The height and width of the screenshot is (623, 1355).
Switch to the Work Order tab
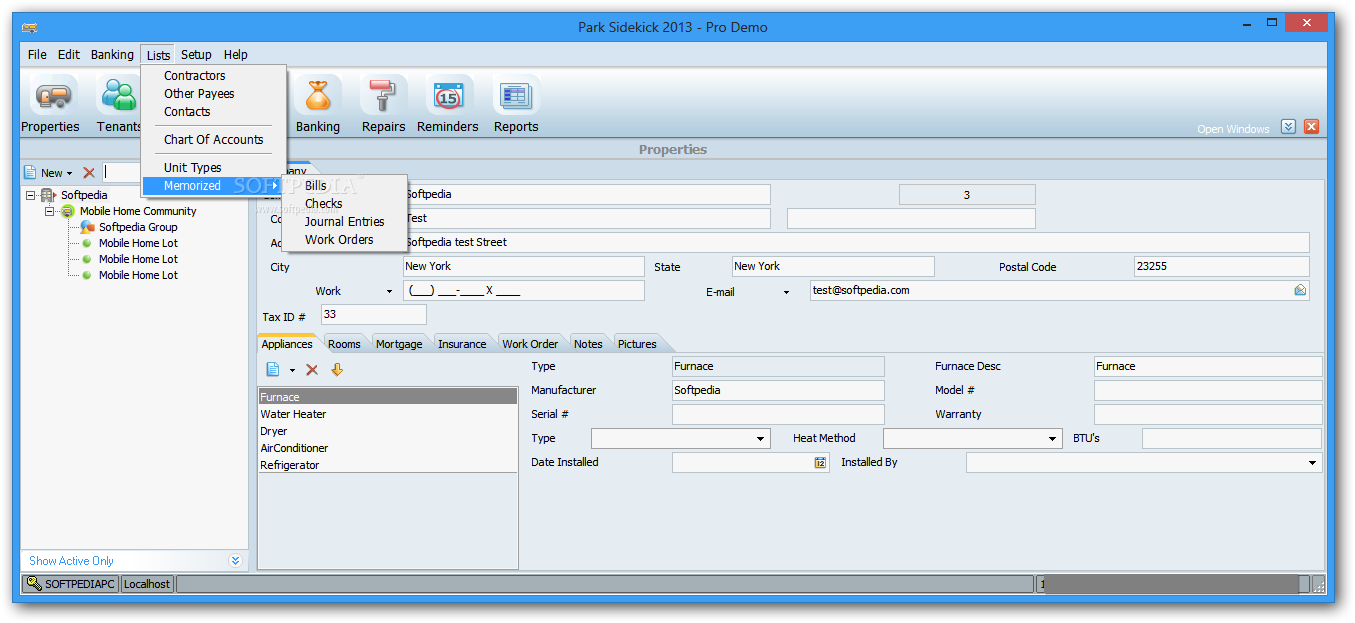pos(530,344)
